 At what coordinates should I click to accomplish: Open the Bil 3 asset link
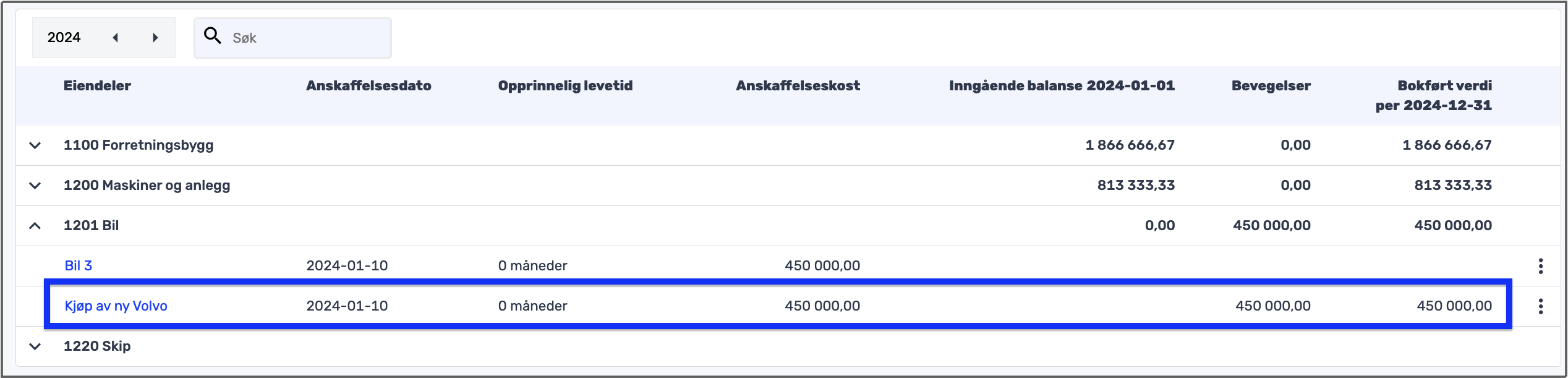click(79, 266)
